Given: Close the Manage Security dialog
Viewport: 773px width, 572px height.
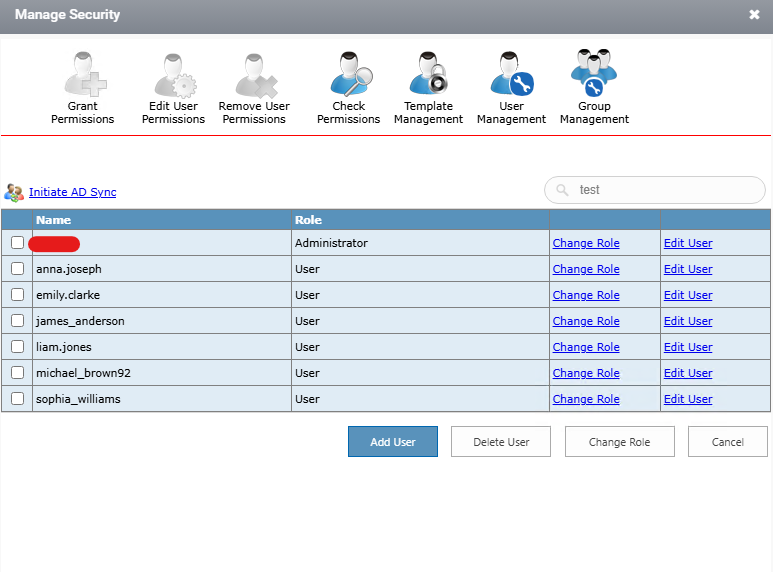Looking at the screenshot, I should coord(754,14).
